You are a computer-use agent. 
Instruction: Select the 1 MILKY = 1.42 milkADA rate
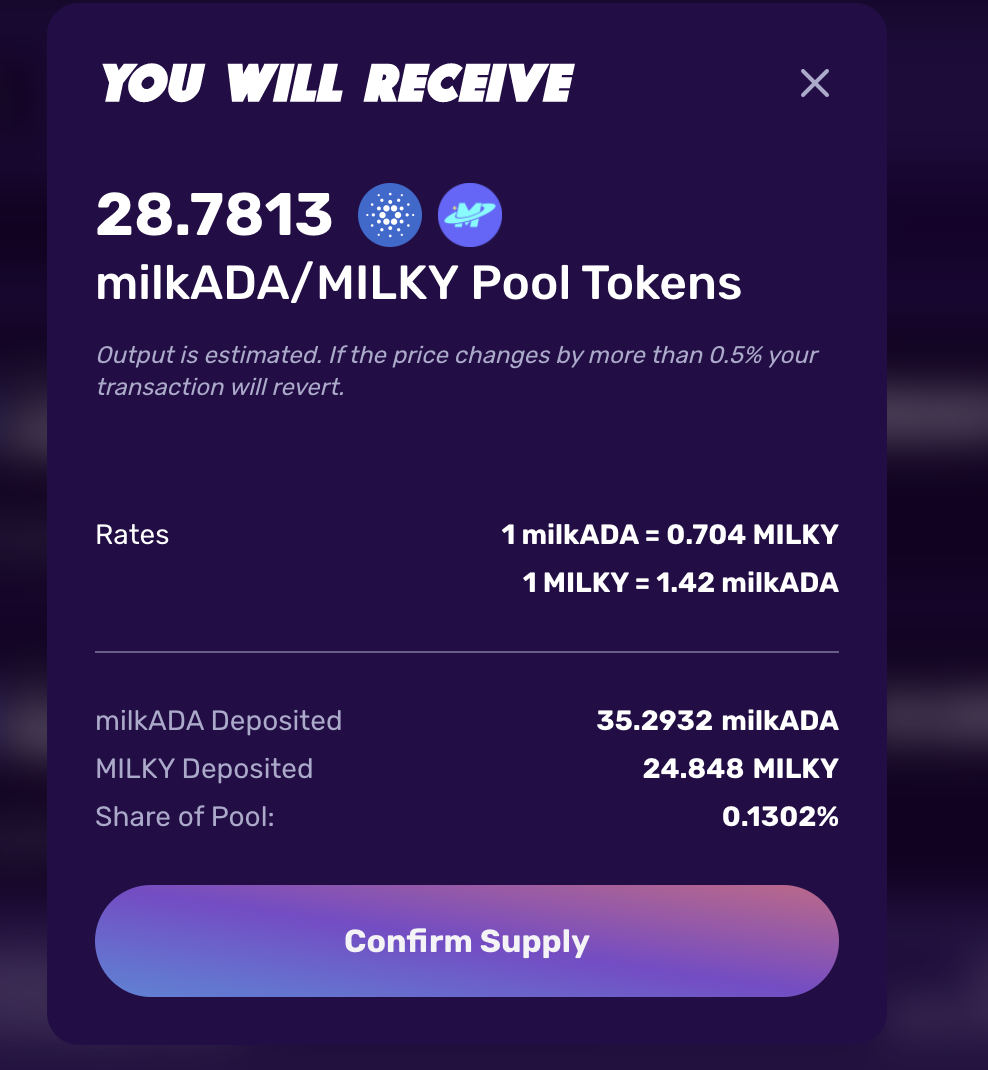[680, 582]
